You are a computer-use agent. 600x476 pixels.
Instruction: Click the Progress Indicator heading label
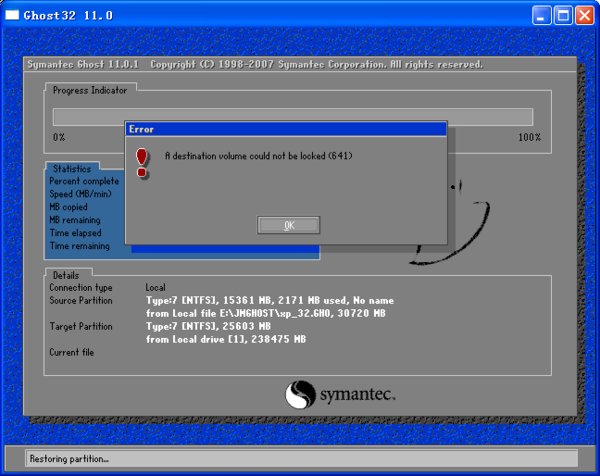90,89
